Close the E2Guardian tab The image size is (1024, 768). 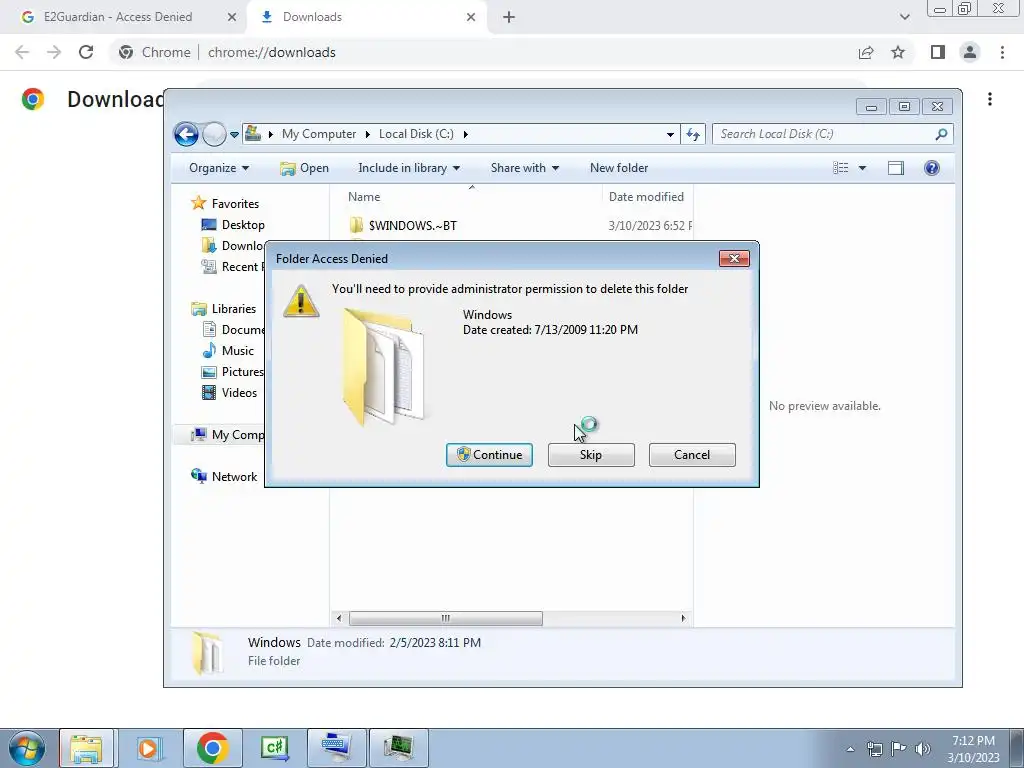click(x=232, y=17)
